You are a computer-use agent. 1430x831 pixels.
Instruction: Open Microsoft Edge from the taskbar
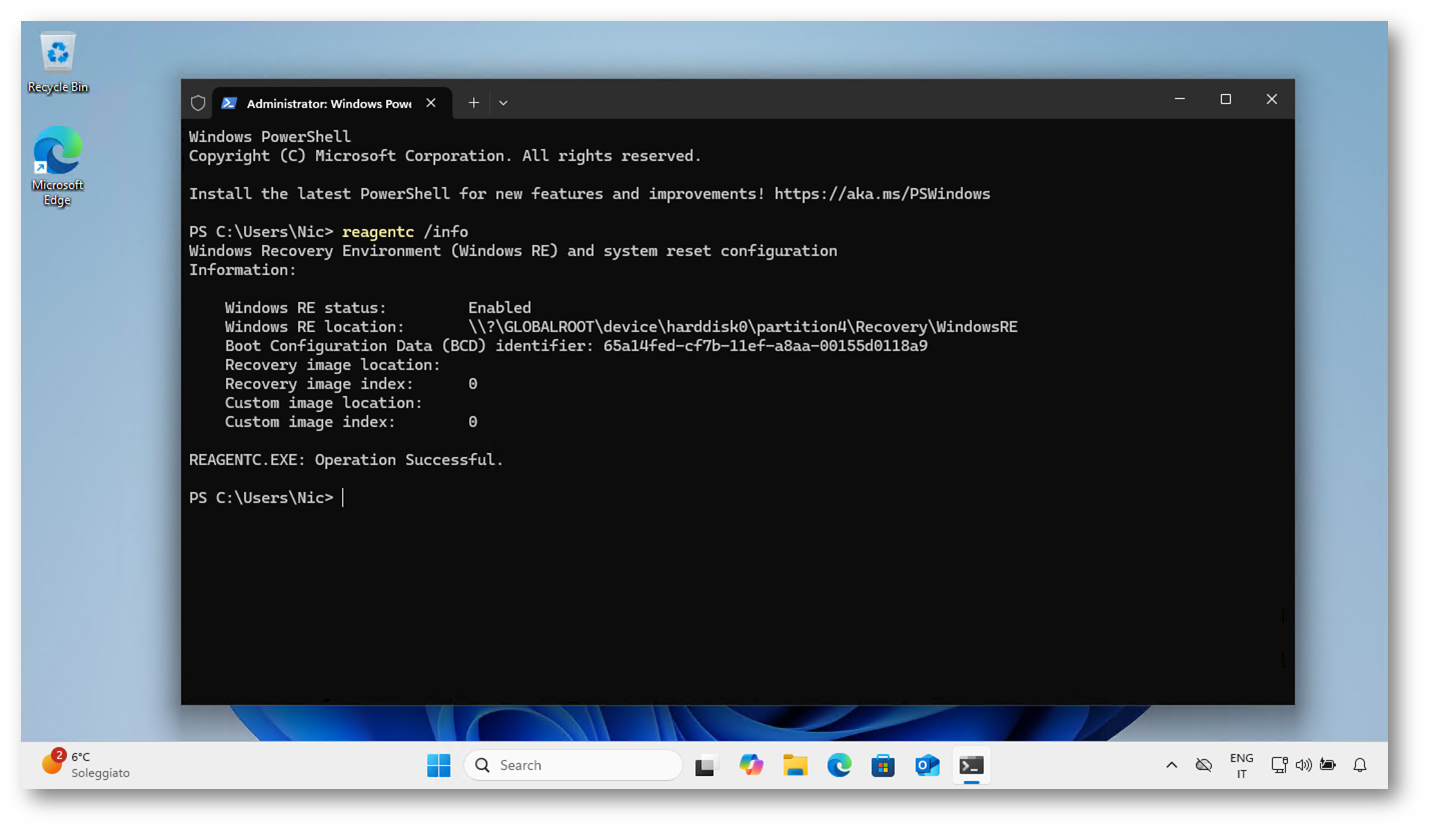(839, 765)
